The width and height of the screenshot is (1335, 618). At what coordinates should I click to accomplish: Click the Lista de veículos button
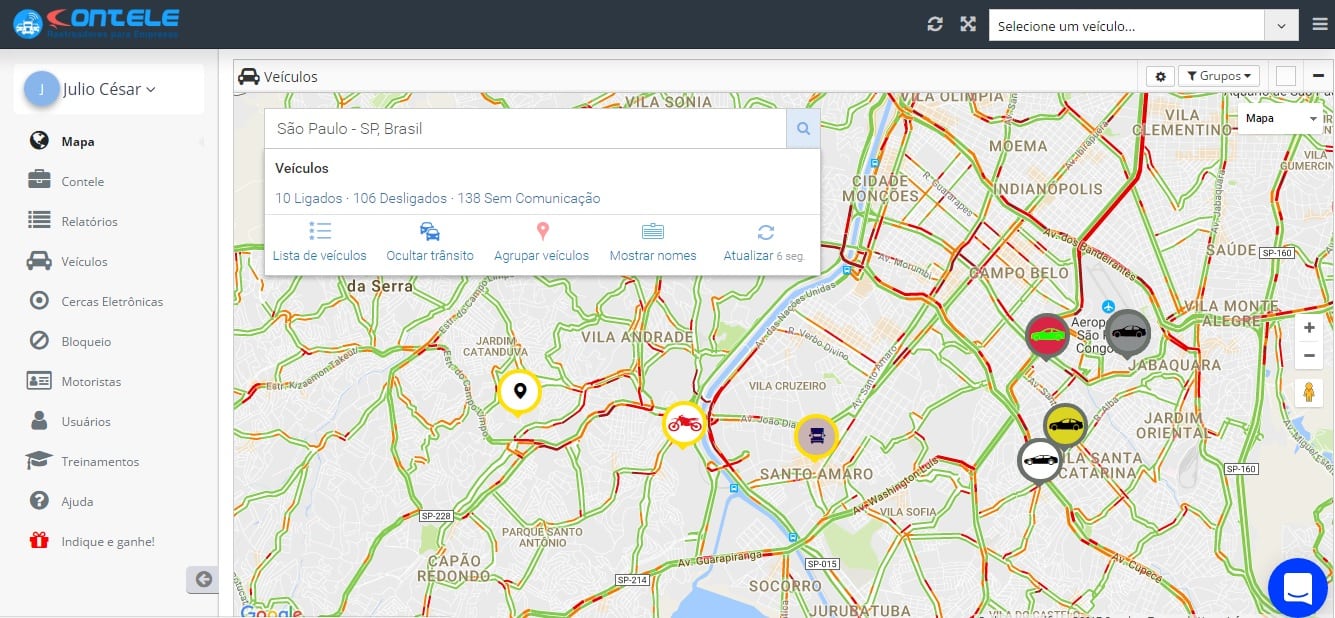(320, 242)
